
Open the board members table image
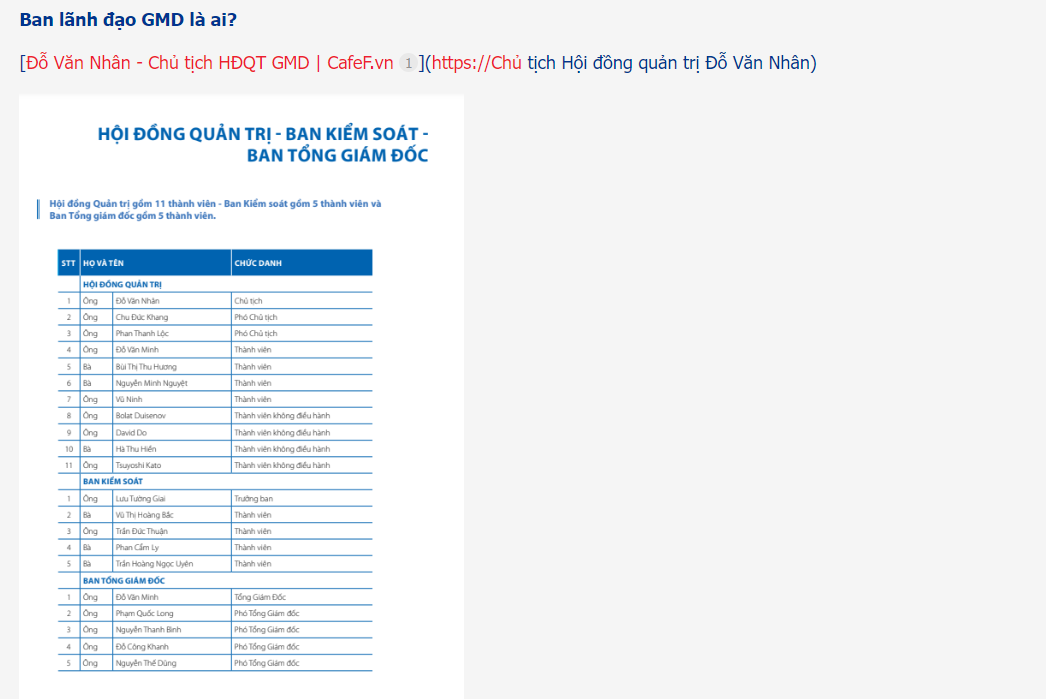point(241,397)
